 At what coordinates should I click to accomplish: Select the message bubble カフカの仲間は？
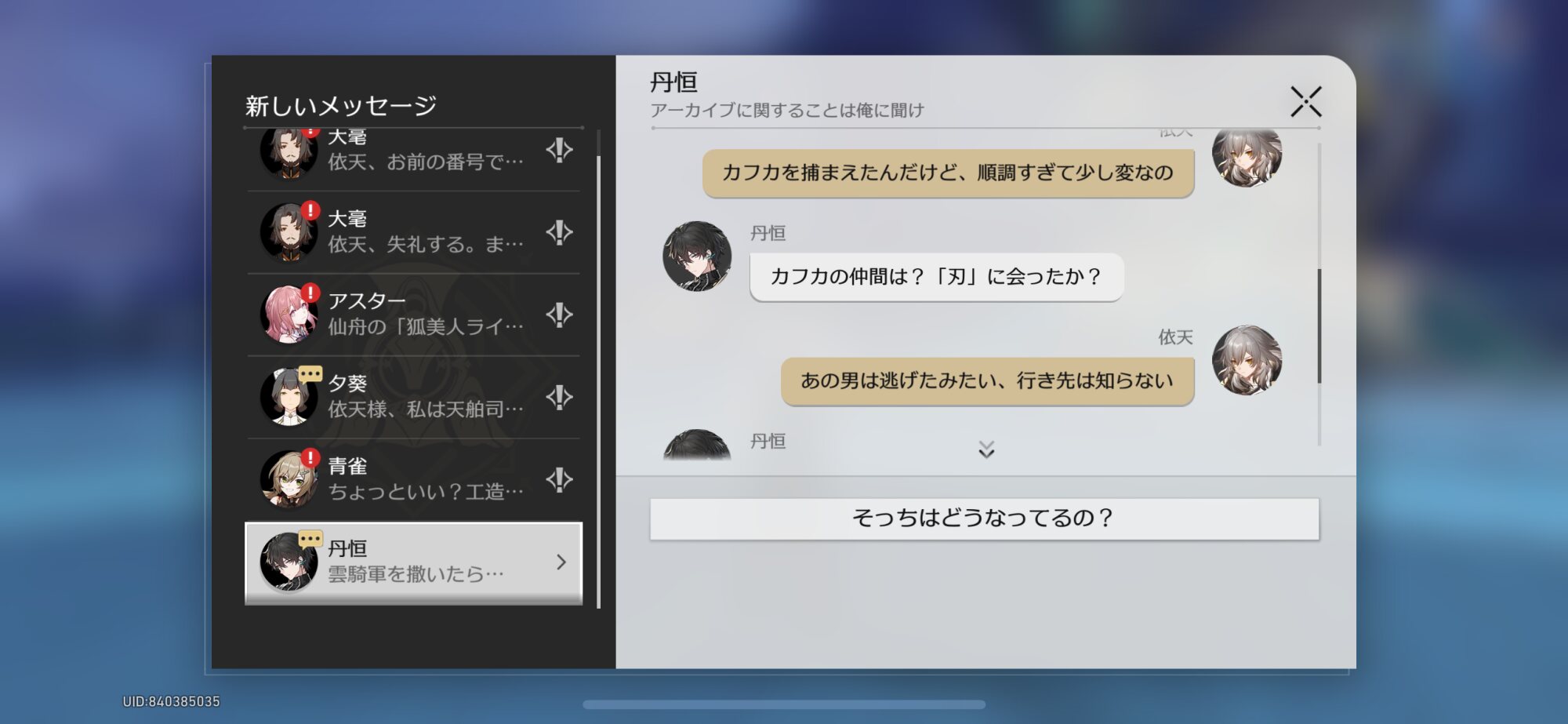936,277
